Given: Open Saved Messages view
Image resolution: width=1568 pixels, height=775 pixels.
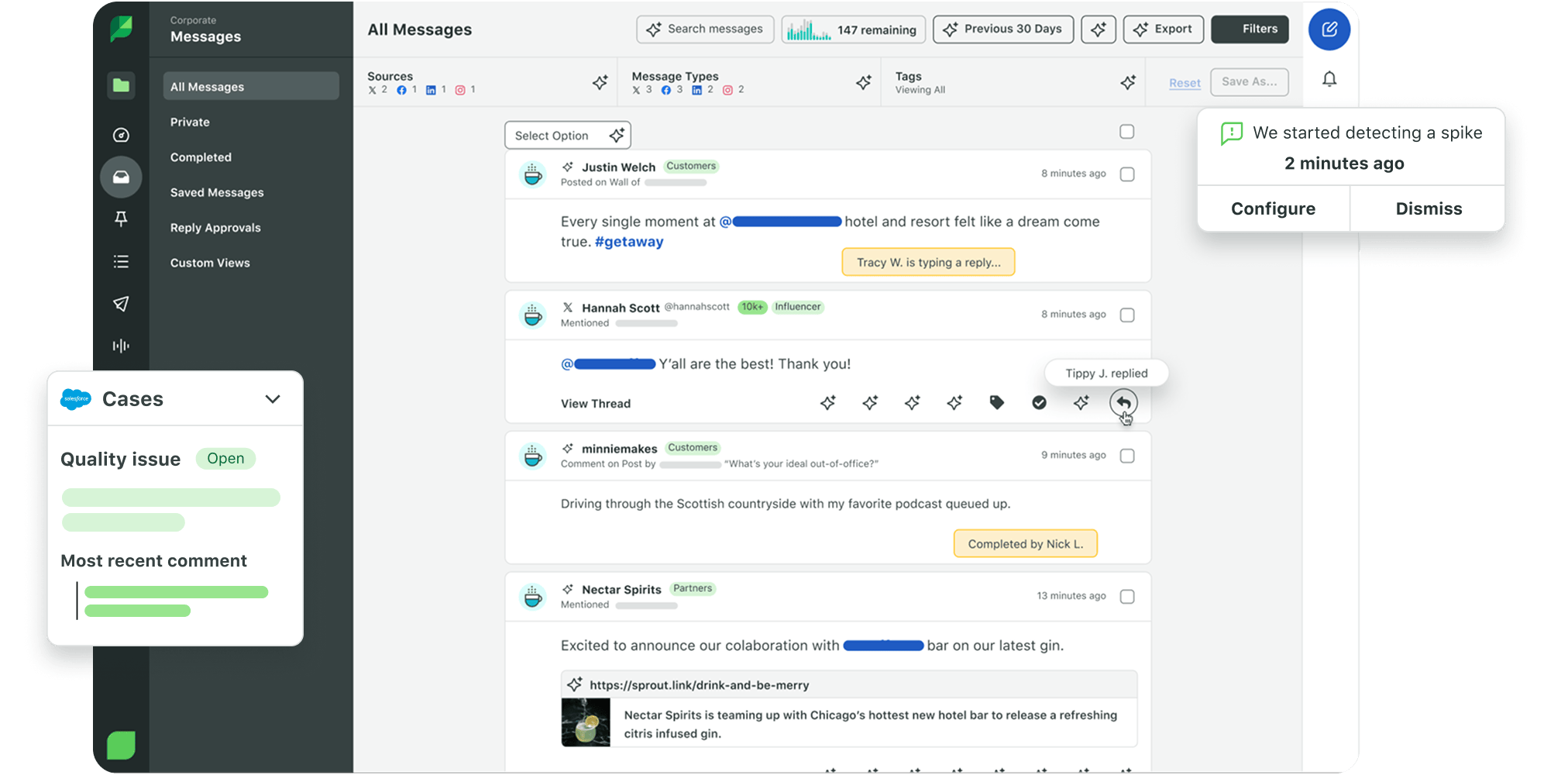Looking at the screenshot, I should click(x=217, y=192).
